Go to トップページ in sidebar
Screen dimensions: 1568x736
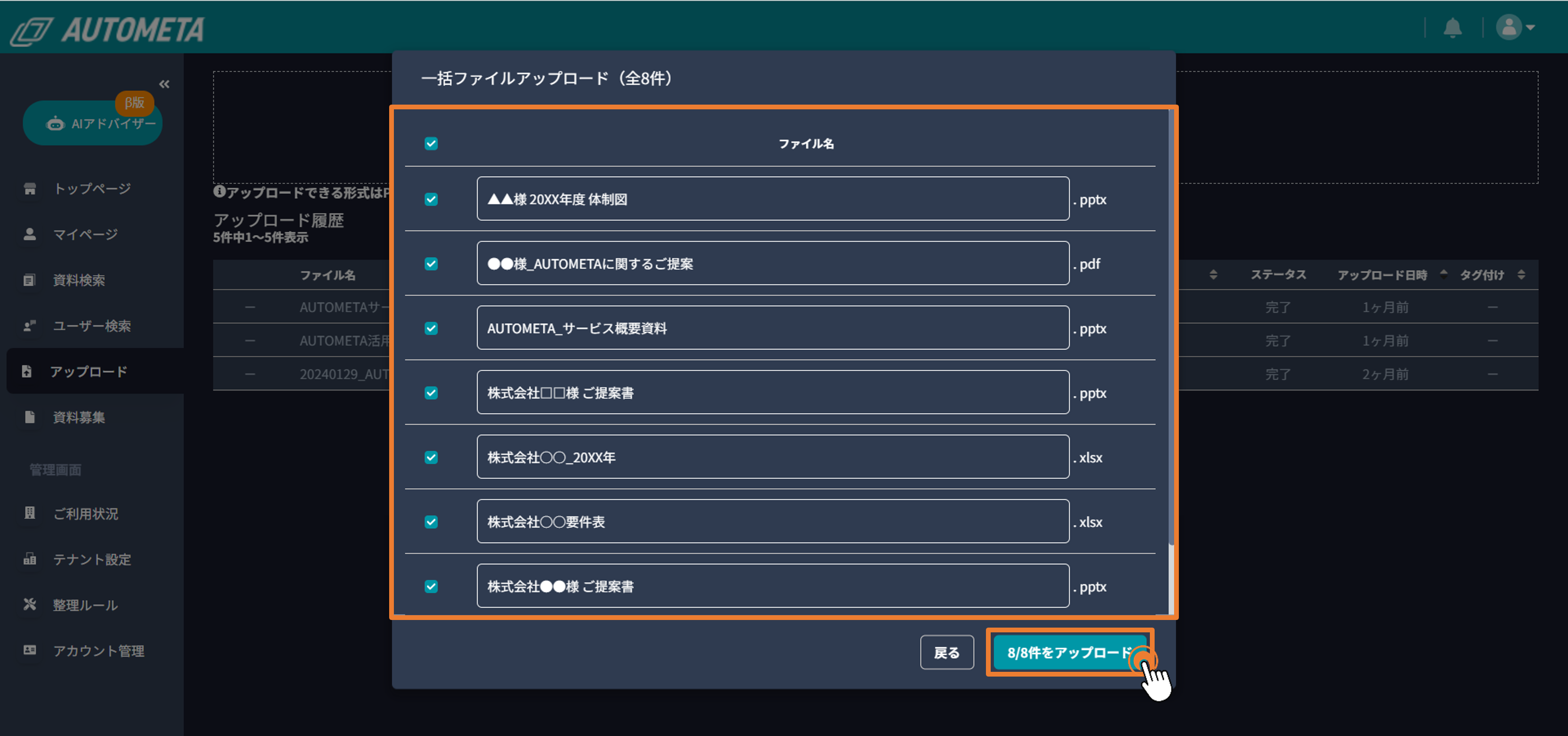tap(92, 188)
